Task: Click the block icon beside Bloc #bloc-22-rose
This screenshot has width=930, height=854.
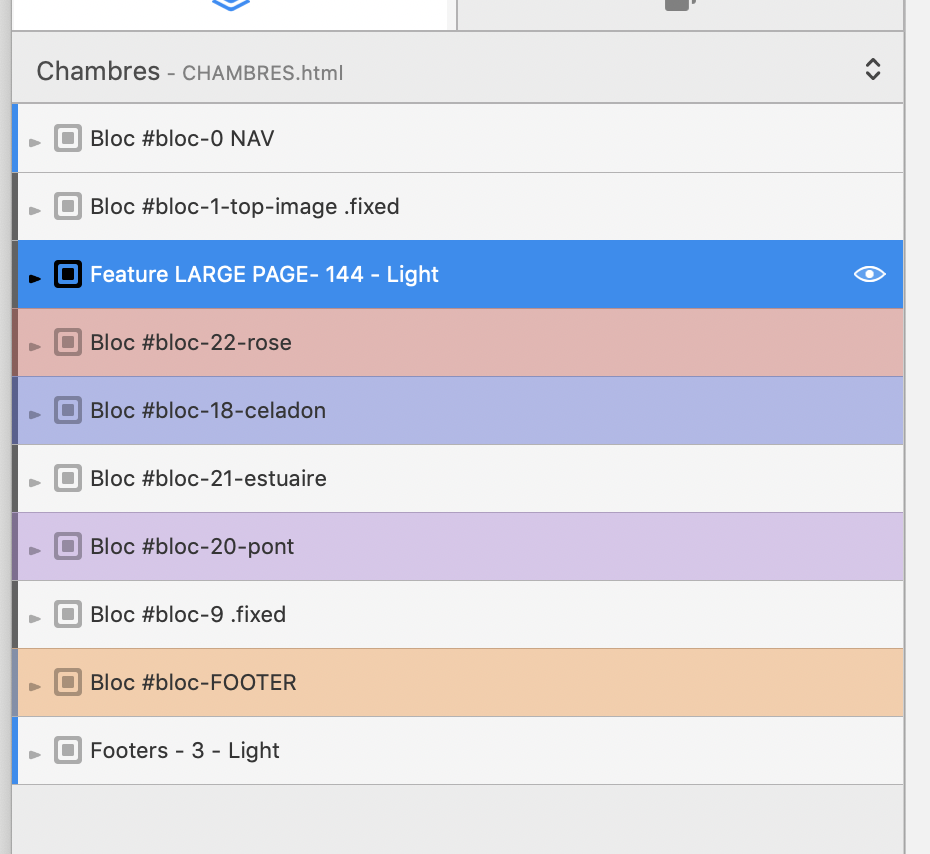Action: pyautogui.click(x=67, y=342)
